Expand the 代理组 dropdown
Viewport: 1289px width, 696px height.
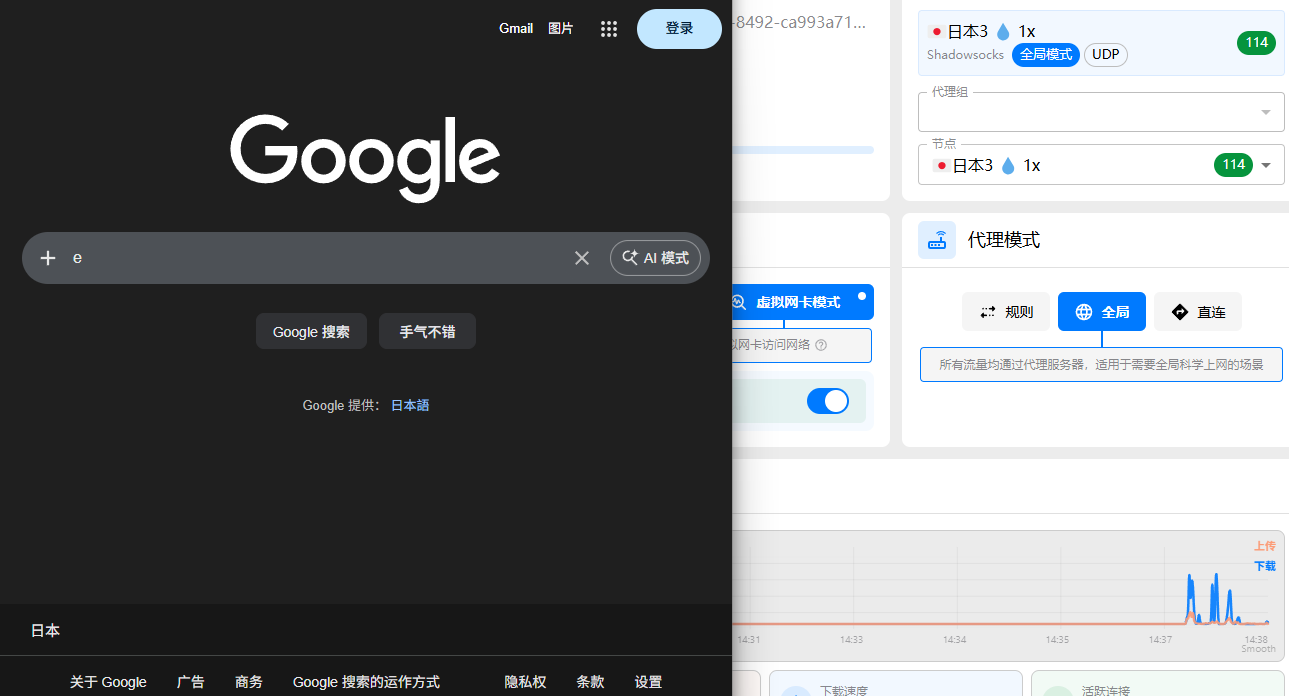pyautogui.click(x=1266, y=112)
